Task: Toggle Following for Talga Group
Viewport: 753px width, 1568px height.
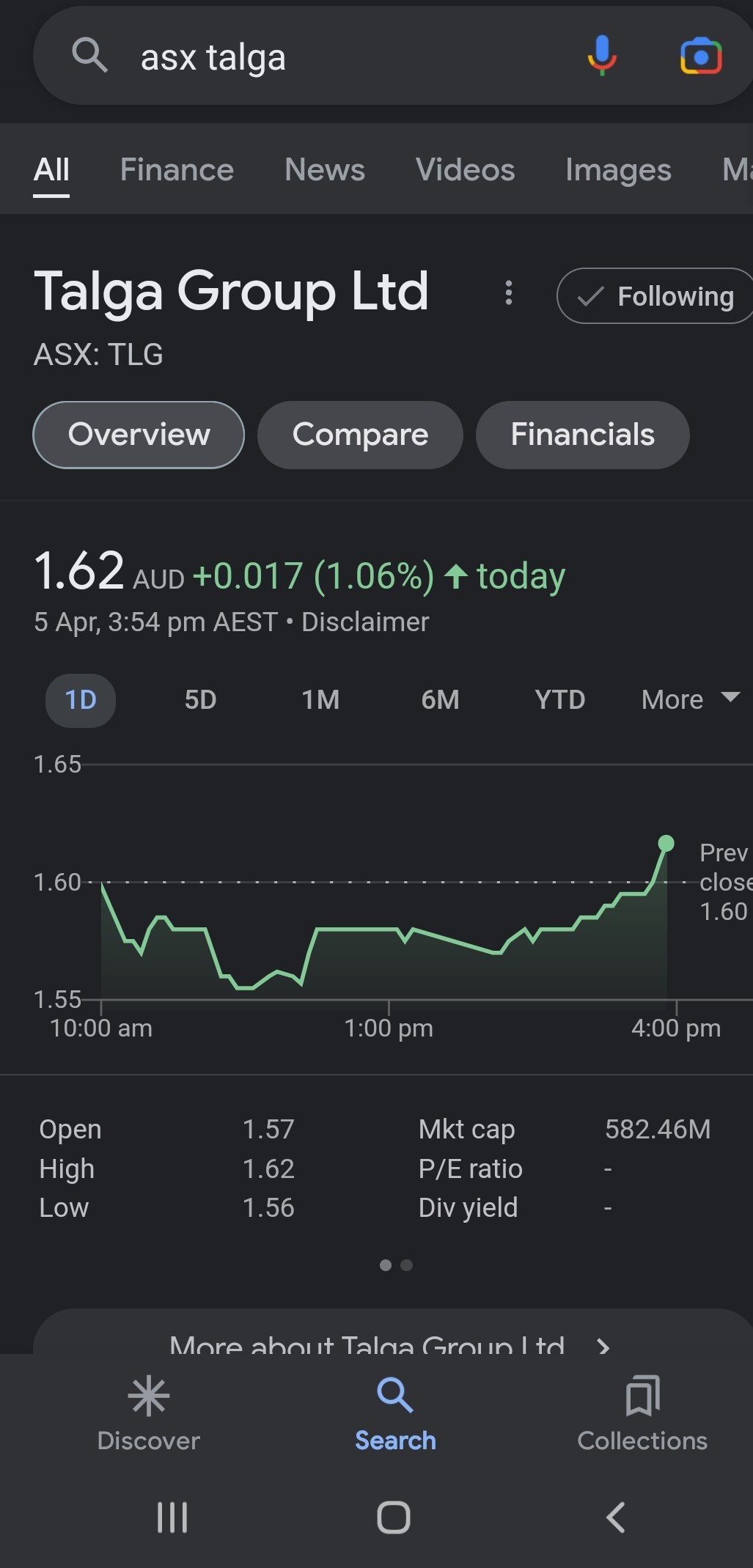Action: 656,296
